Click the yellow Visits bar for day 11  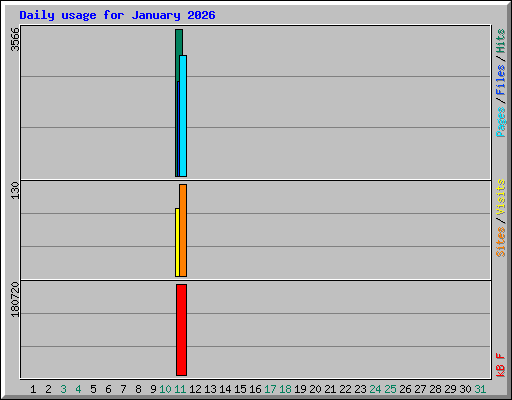click(x=177, y=242)
